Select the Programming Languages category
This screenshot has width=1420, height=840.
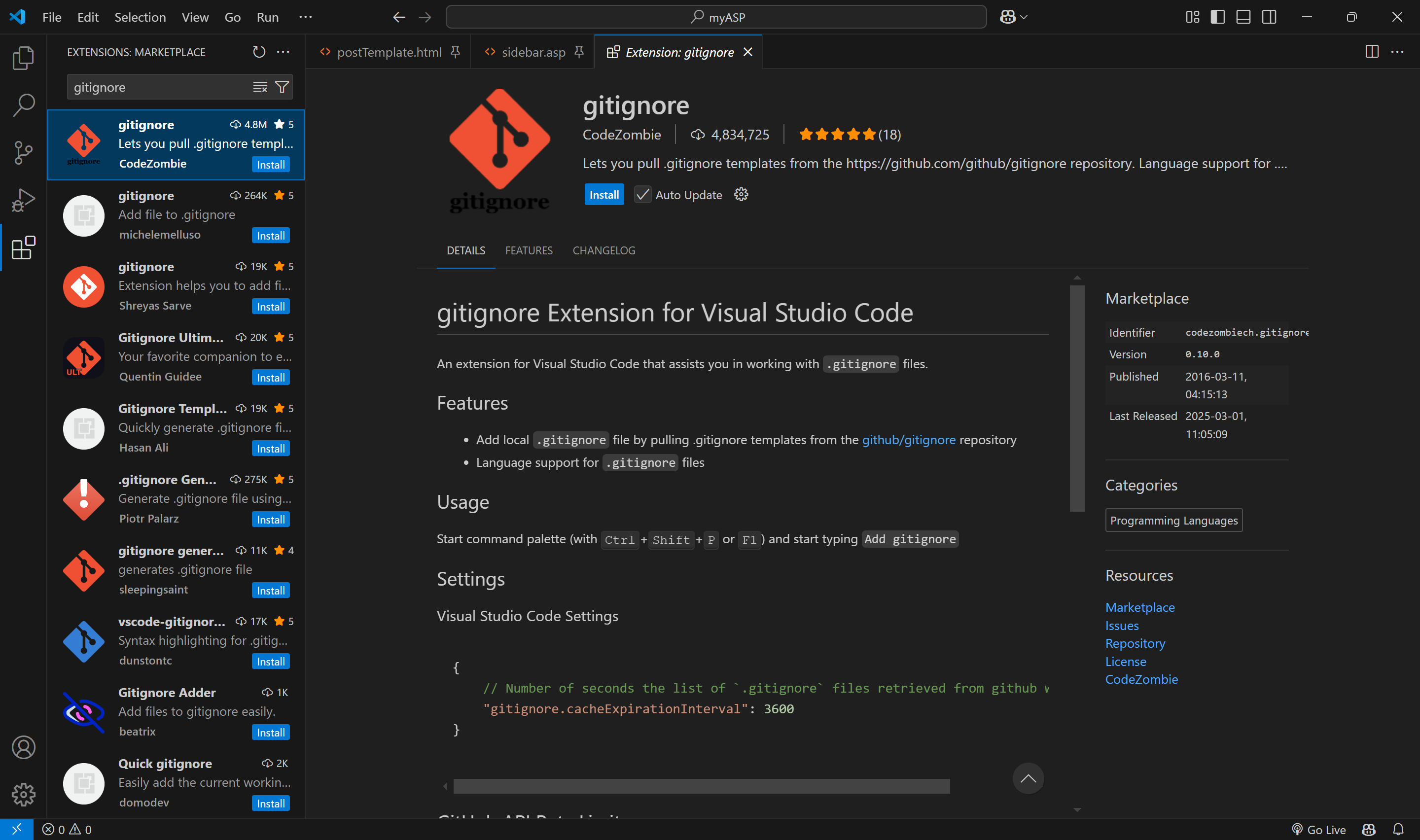pyautogui.click(x=1174, y=520)
